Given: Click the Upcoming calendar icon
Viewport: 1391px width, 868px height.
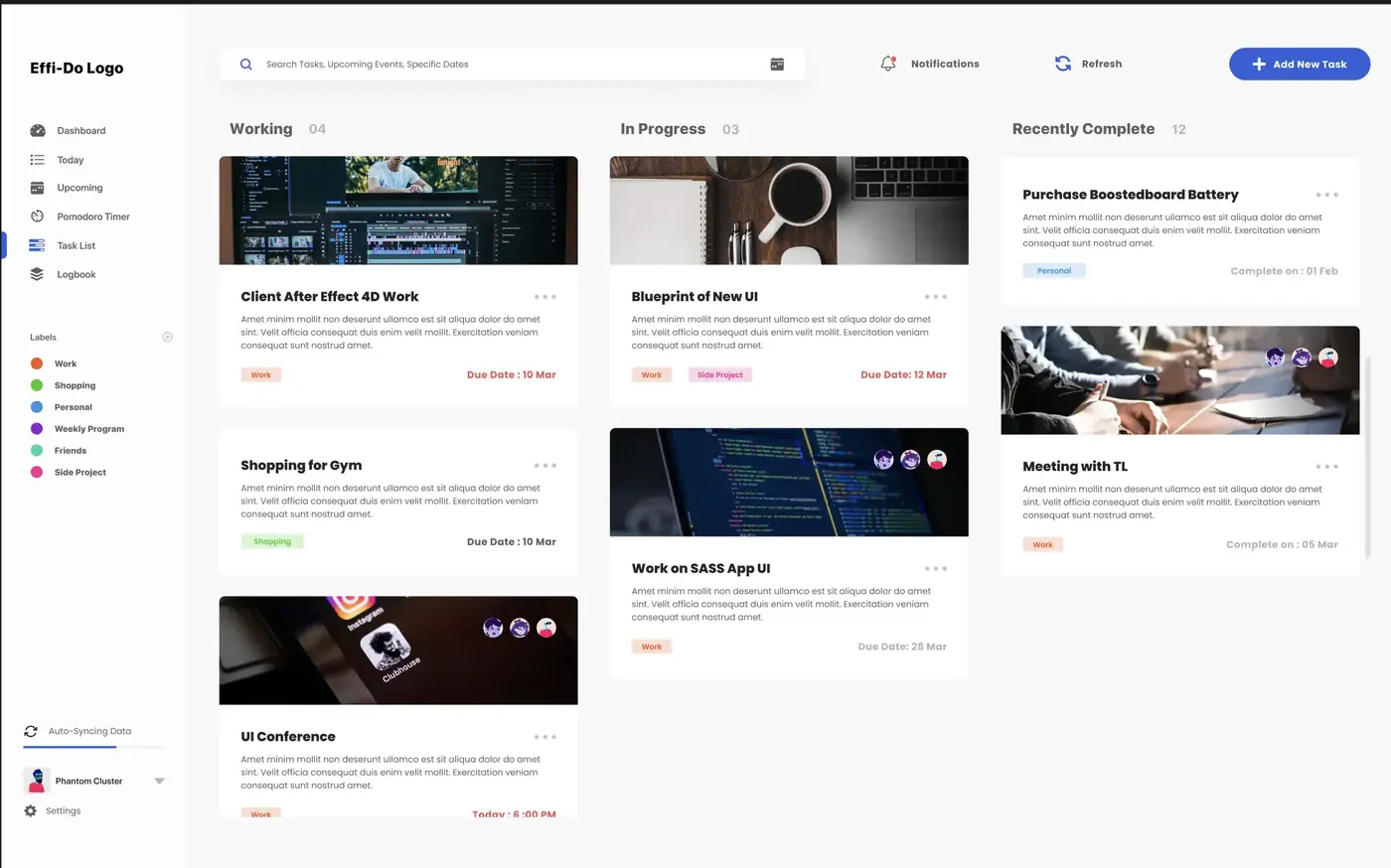Looking at the screenshot, I should tap(38, 188).
